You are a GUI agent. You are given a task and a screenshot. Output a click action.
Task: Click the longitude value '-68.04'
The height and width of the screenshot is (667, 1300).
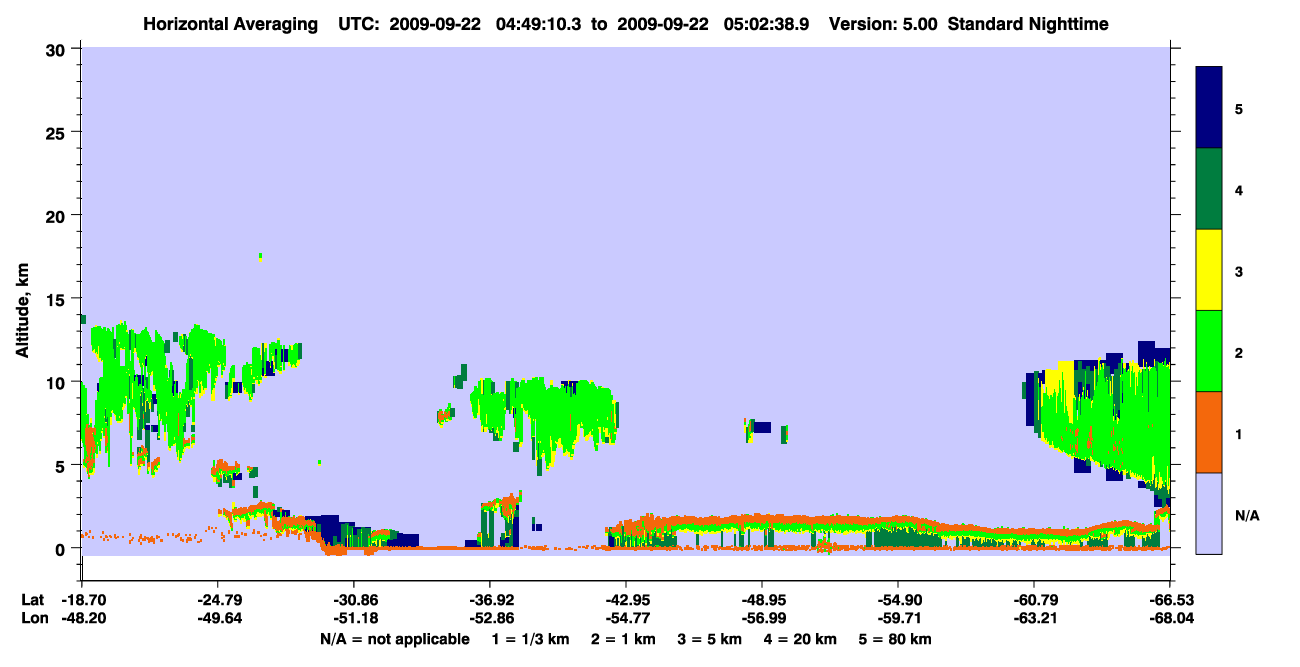point(1170,618)
